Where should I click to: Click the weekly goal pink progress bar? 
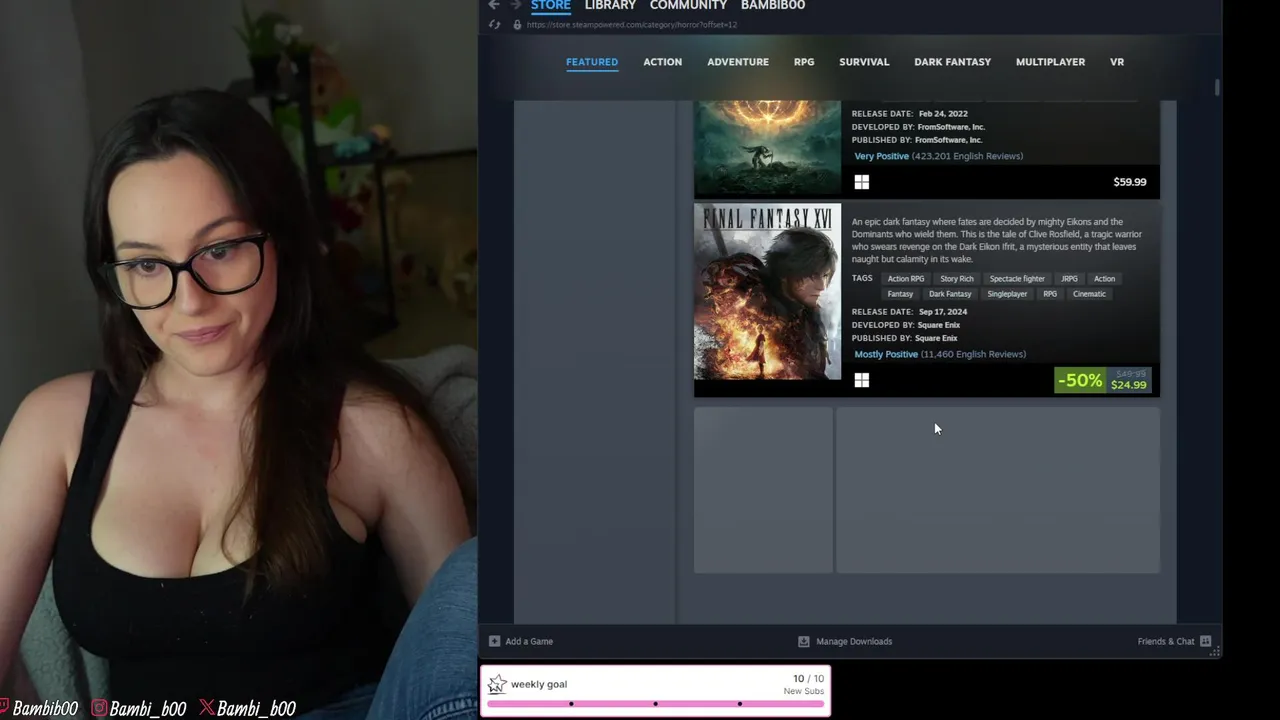tap(656, 704)
